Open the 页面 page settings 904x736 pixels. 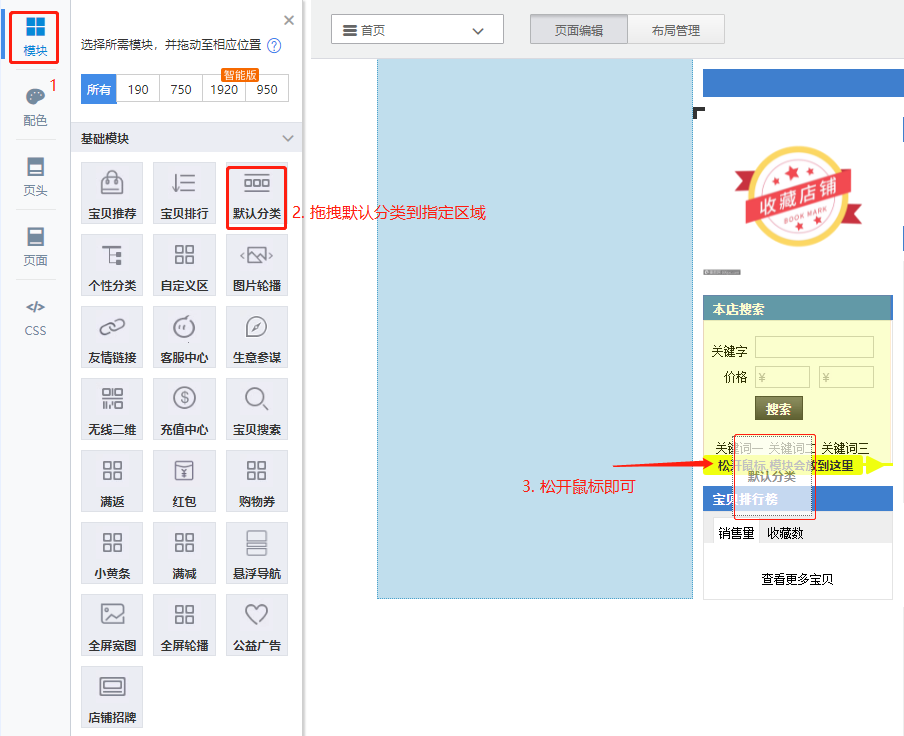pos(35,247)
